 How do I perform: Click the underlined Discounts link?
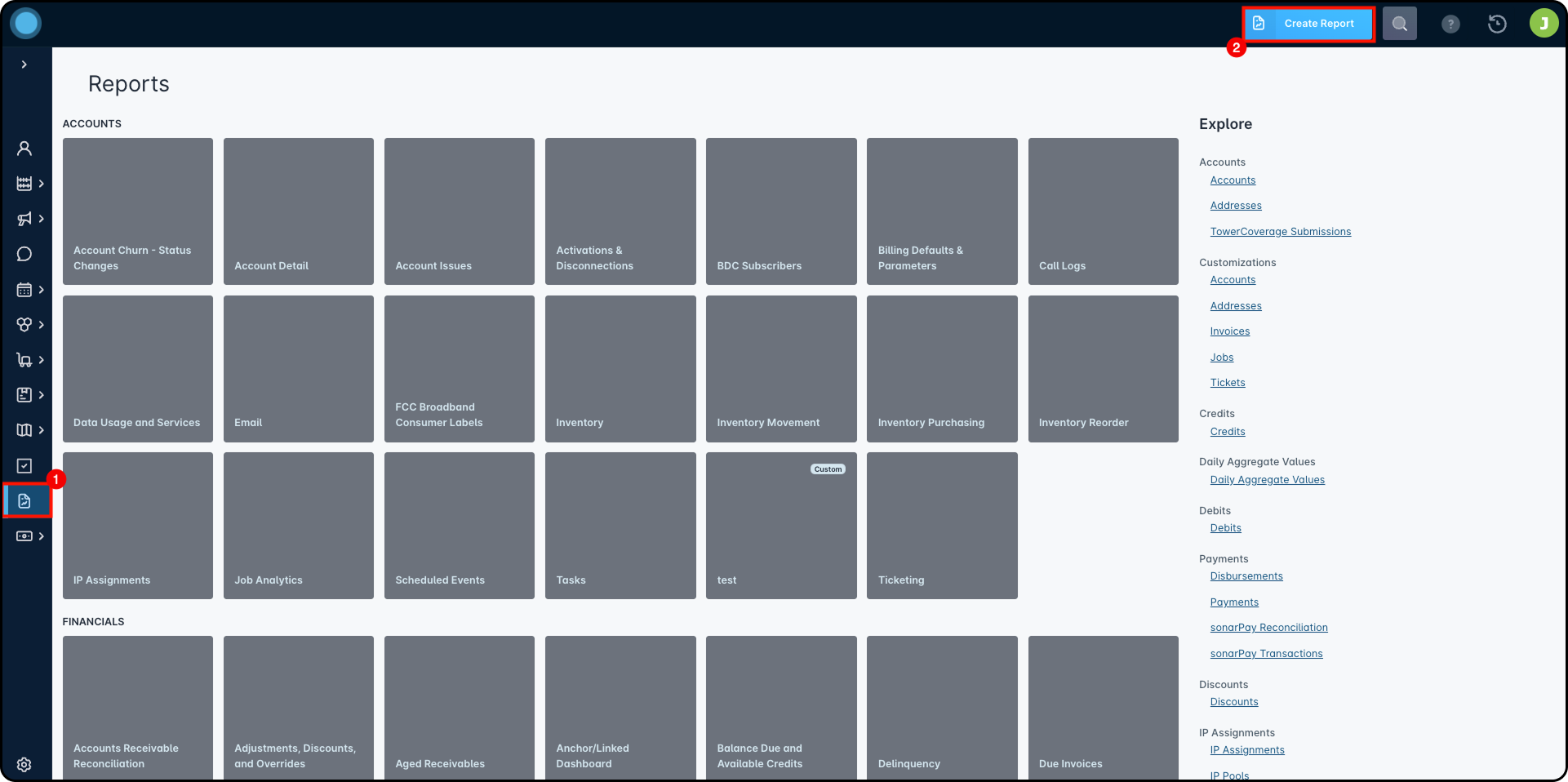(x=1234, y=702)
